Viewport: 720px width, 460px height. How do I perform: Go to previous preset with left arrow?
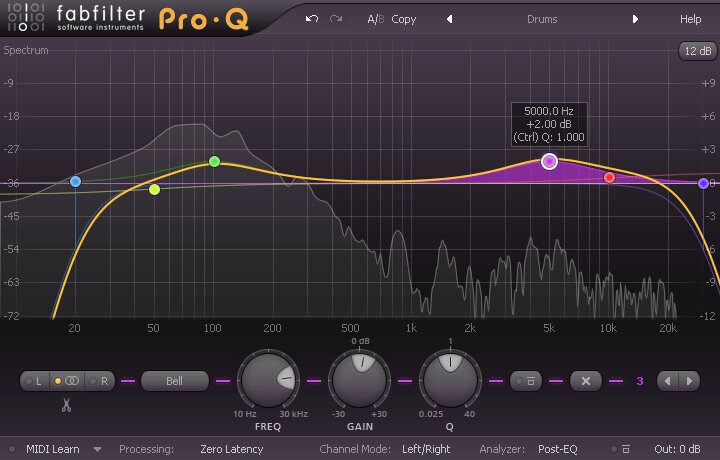coord(450,19)
